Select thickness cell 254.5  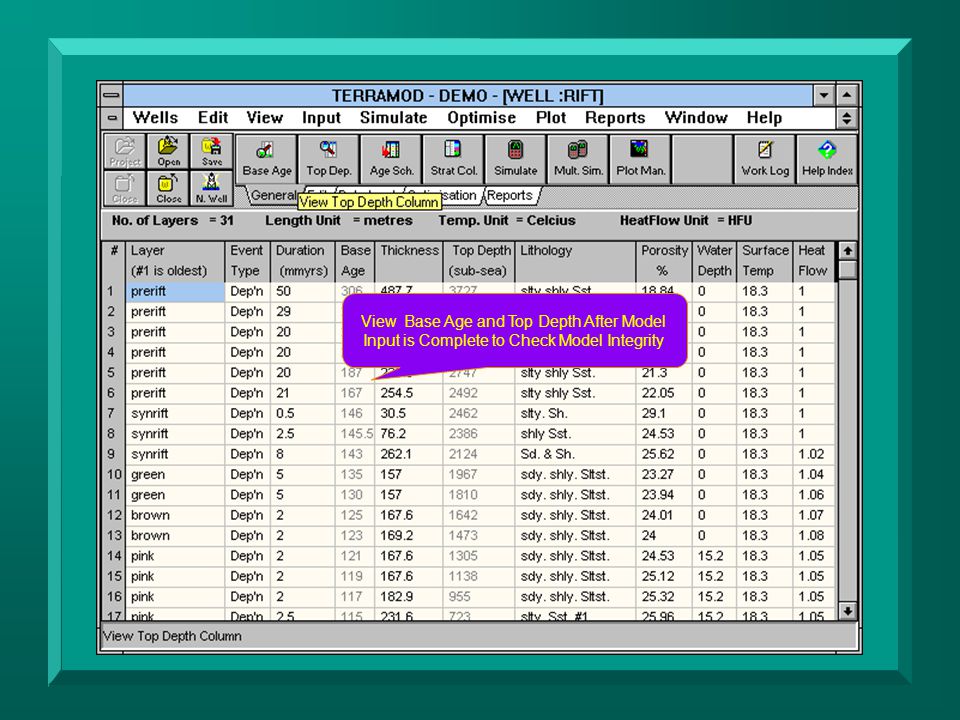(408, 393)
